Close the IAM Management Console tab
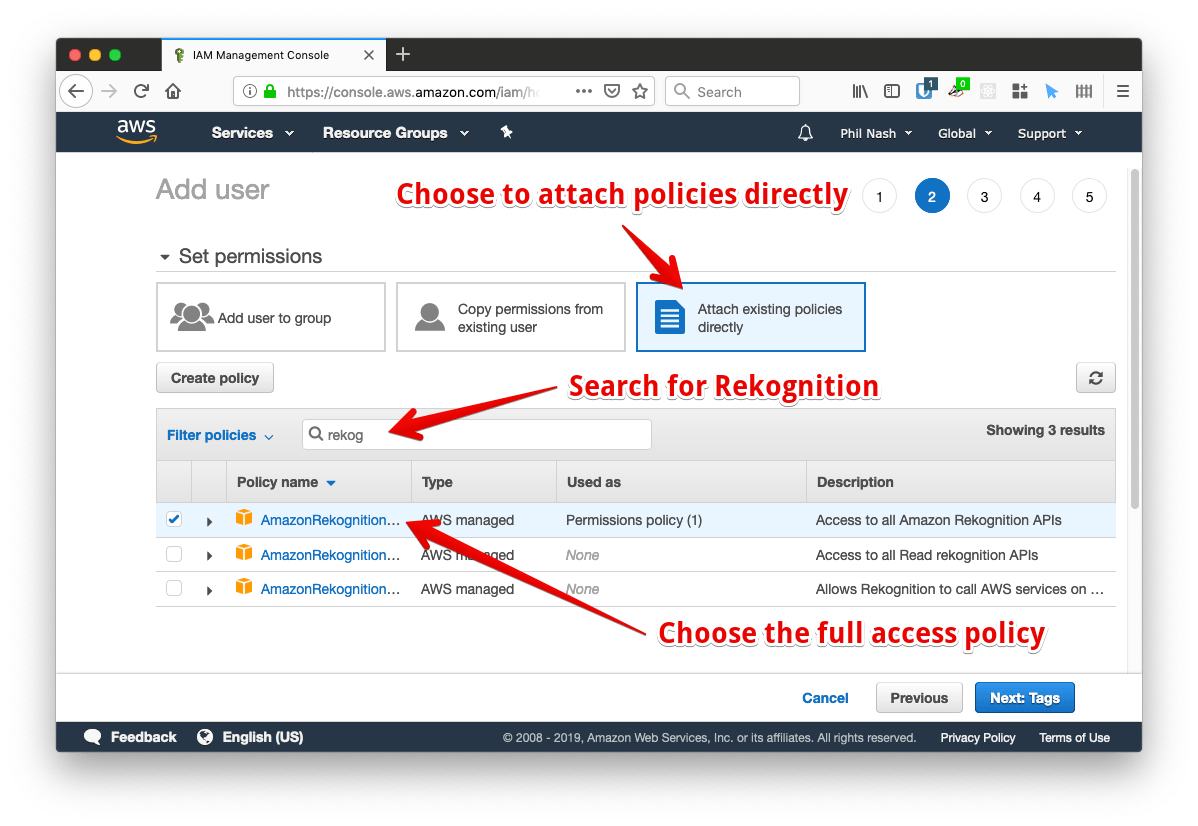The image size is (1198, 826). [x=368, y=55]
